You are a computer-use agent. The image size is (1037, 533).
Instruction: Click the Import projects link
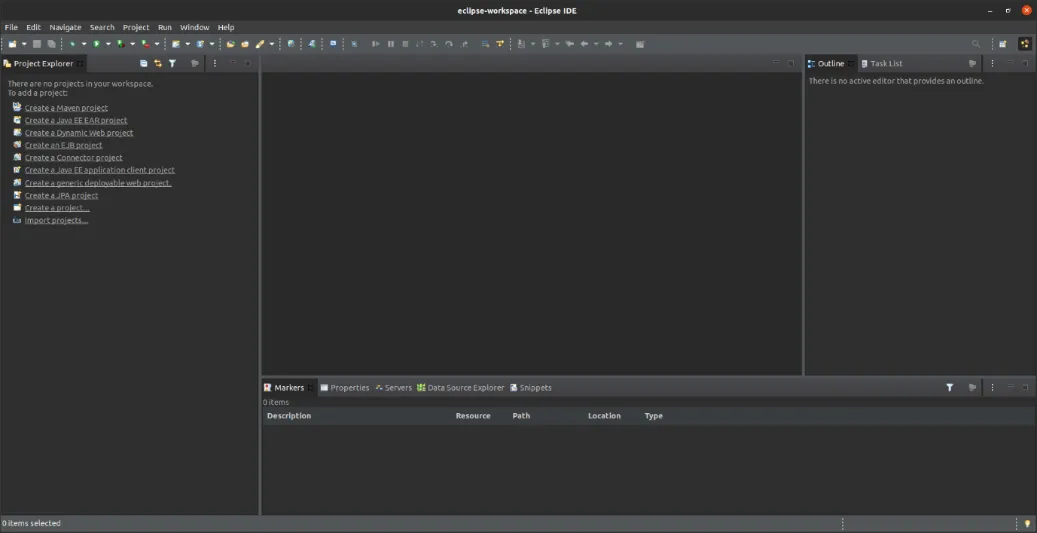(x=56, y=220)
